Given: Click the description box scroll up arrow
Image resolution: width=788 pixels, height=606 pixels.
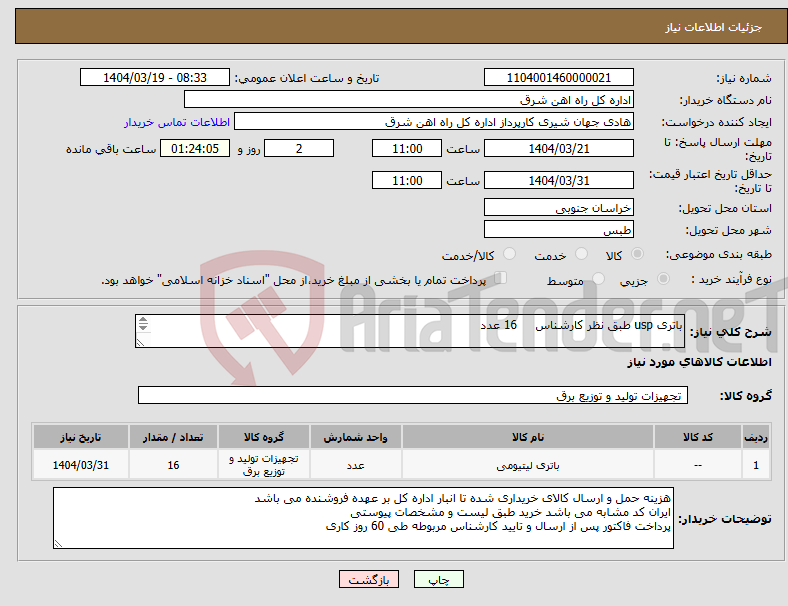Looking at the screenshot, I should point(143,320).
